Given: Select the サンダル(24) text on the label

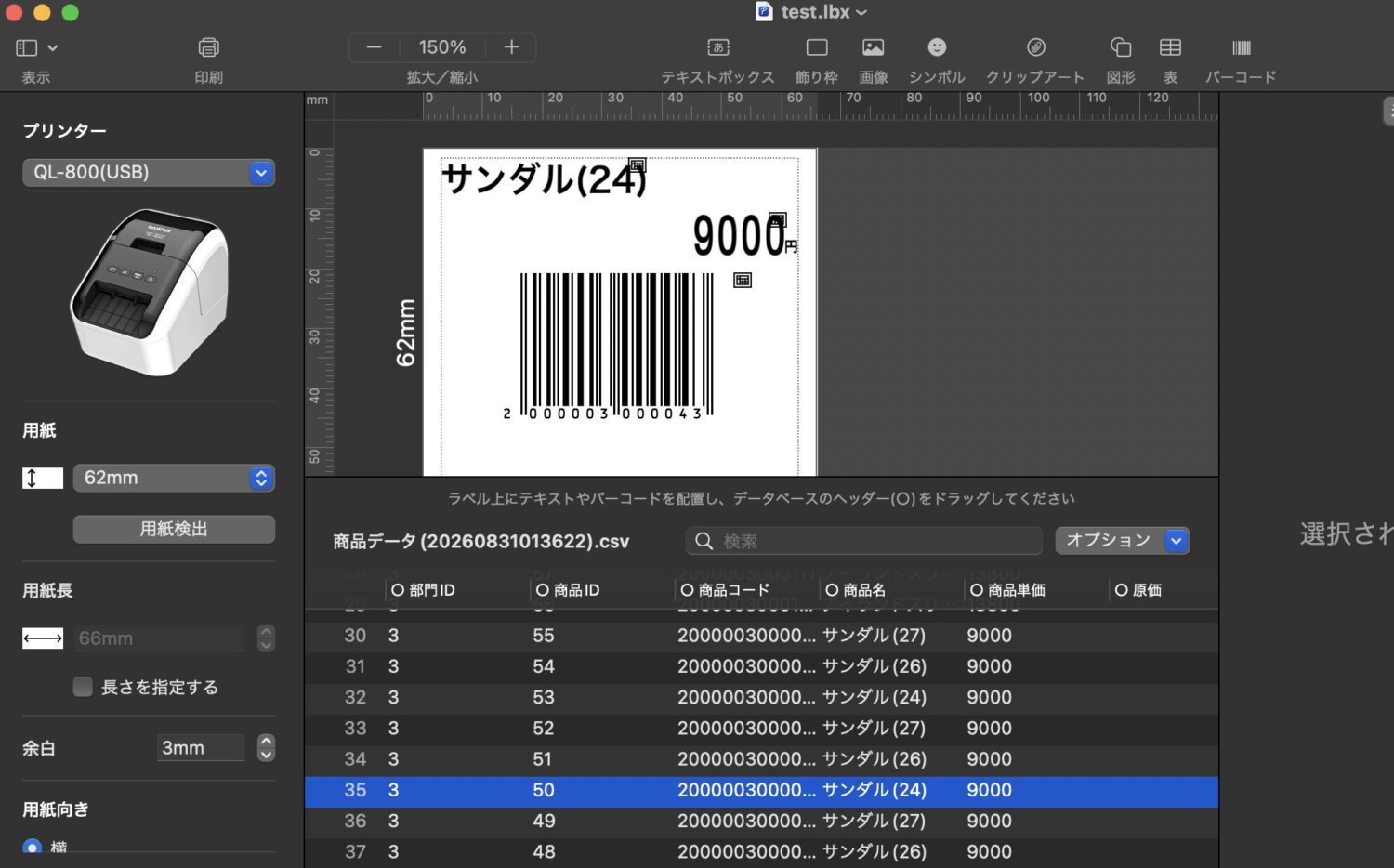Looking at the screenshot, I should (x=544, y=178).
